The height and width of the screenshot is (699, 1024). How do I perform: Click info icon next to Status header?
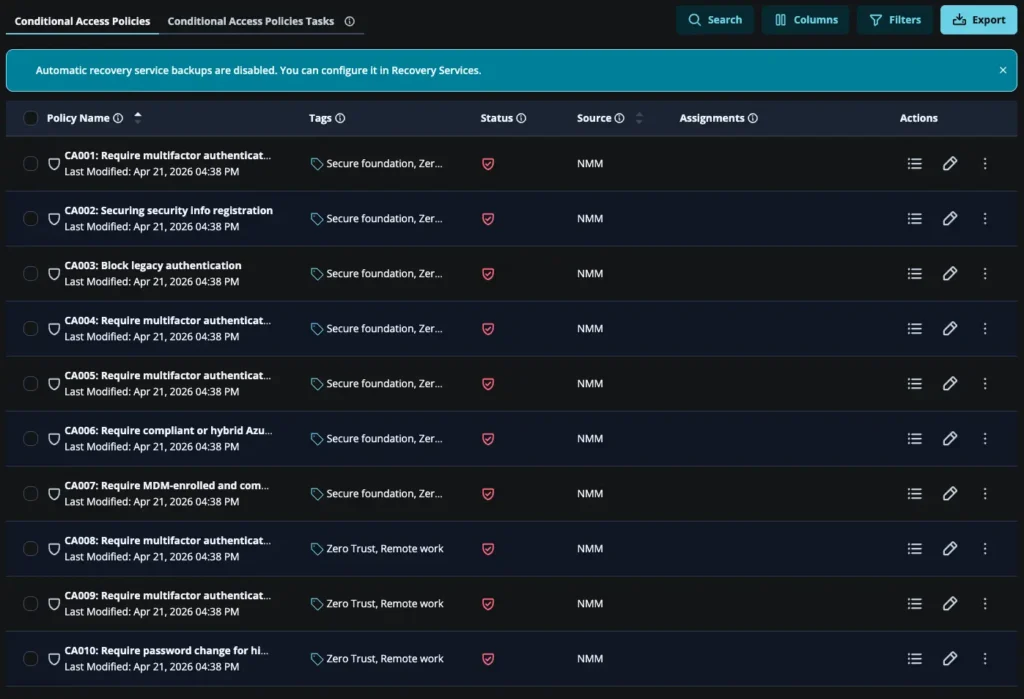521,118
